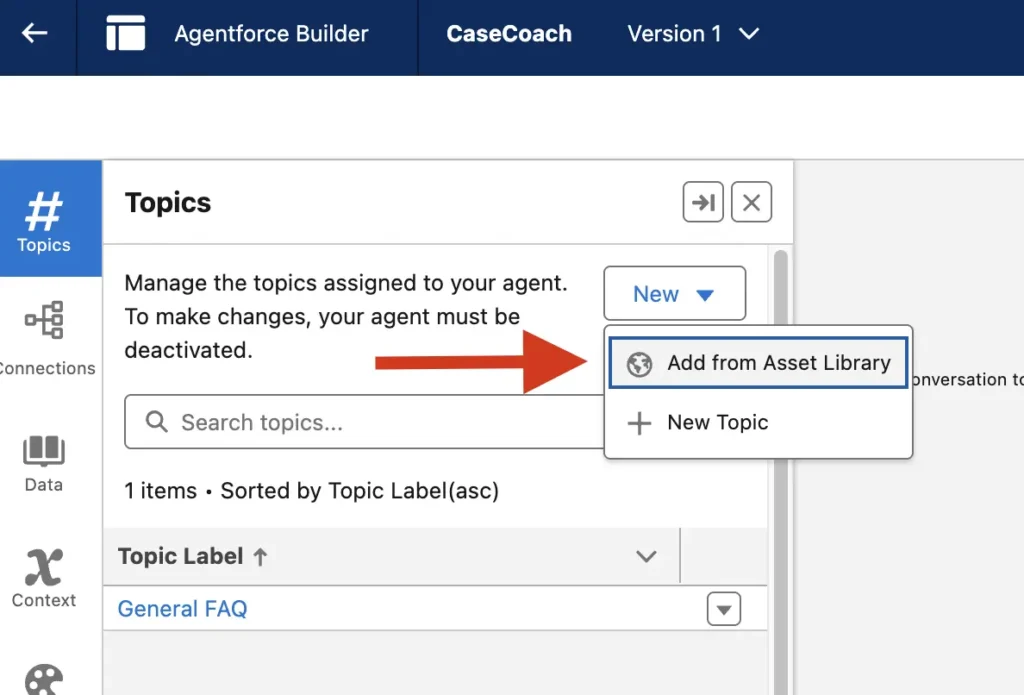The image size is (1024, 695).
Task: Open the Version 1 dropdown
Action: coord(693,34)
